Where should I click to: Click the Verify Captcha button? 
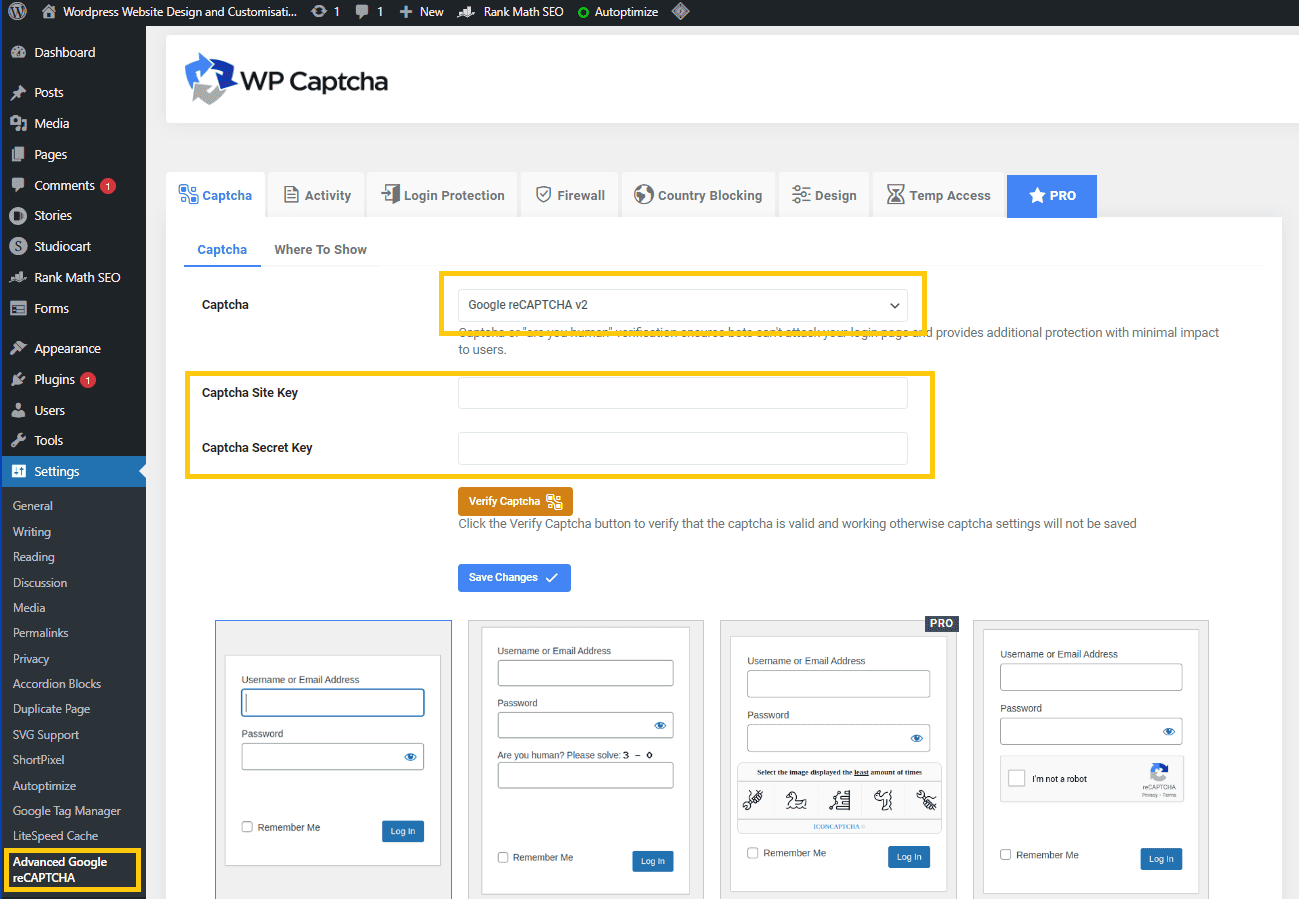coord(515,501)
